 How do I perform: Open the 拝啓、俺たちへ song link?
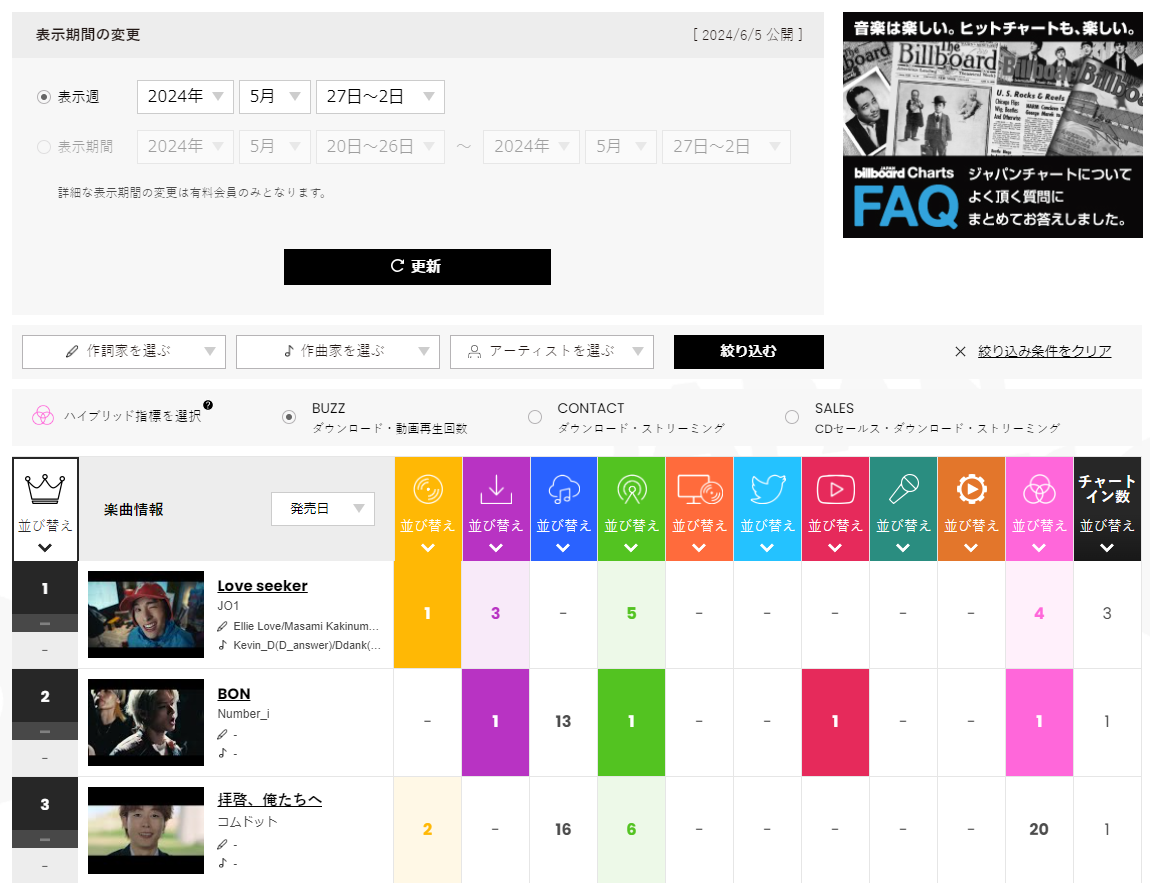(x=270, y=800)
